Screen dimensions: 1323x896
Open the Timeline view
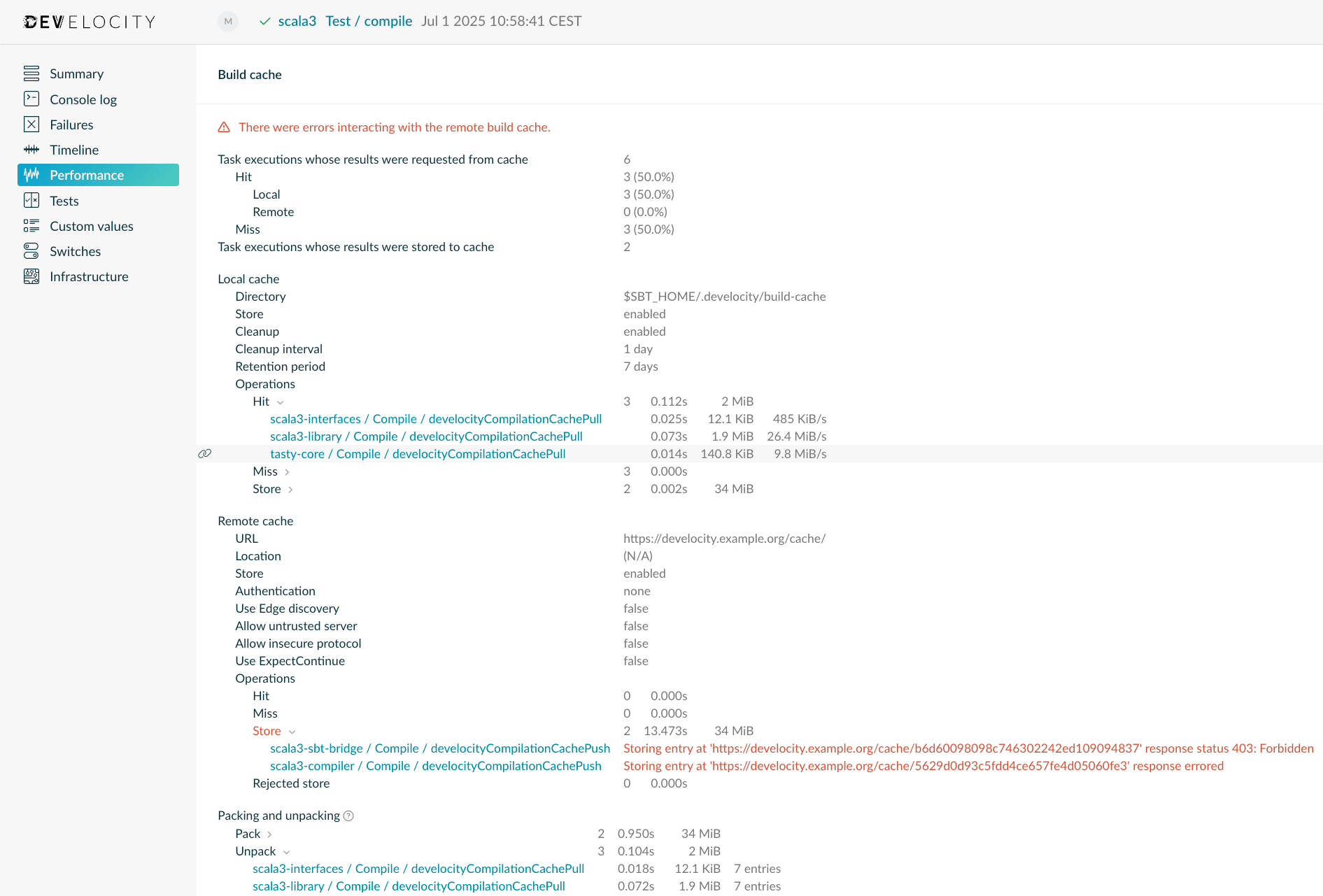[x=74, y=150]
